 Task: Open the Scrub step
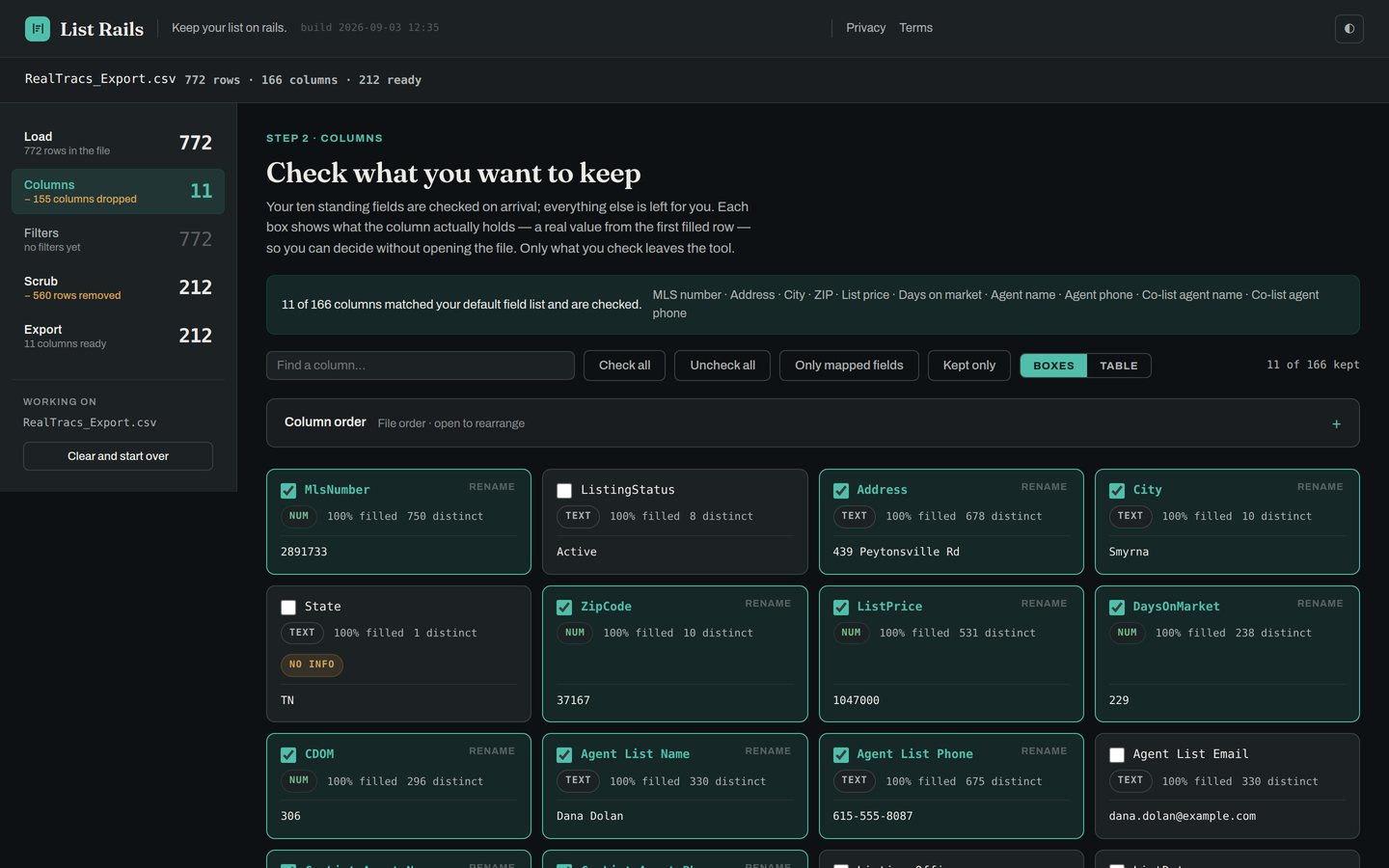click(x=118, y=287)
